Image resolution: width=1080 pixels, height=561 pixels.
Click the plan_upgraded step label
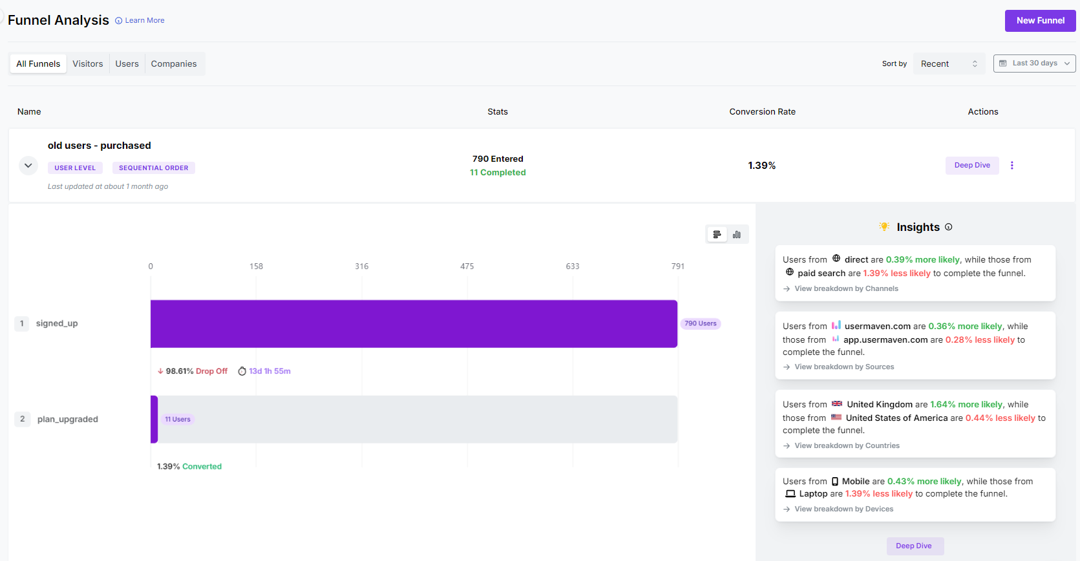click(x=68, y=419)
